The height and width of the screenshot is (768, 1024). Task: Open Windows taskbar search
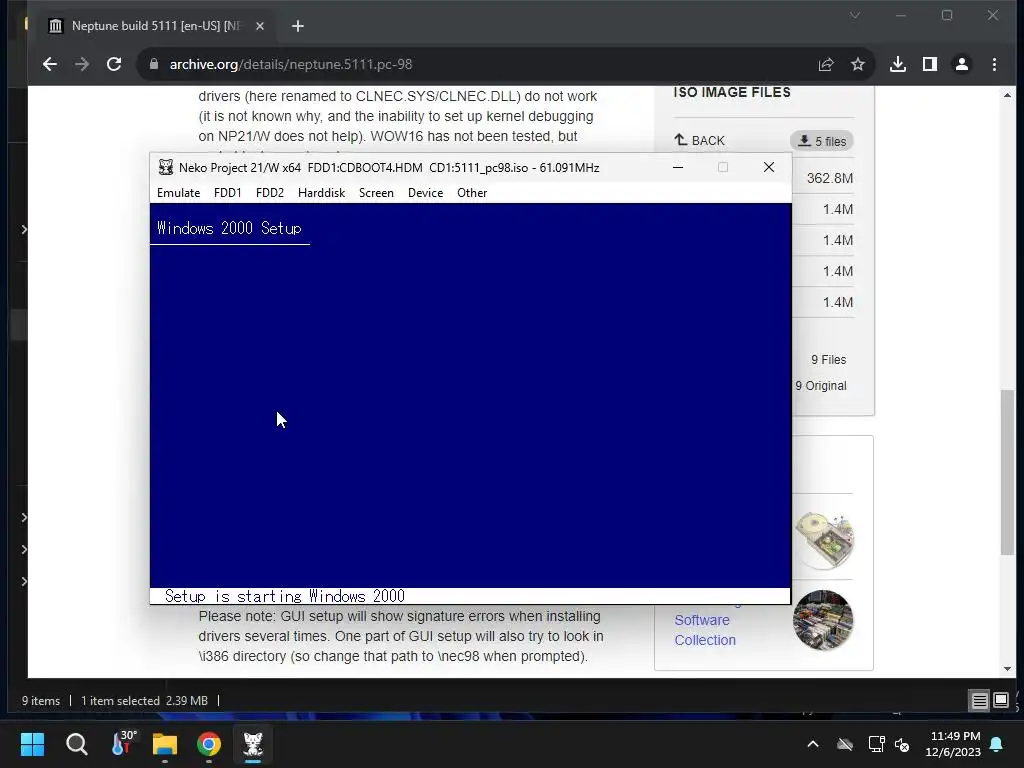click(x=76, y=744)
